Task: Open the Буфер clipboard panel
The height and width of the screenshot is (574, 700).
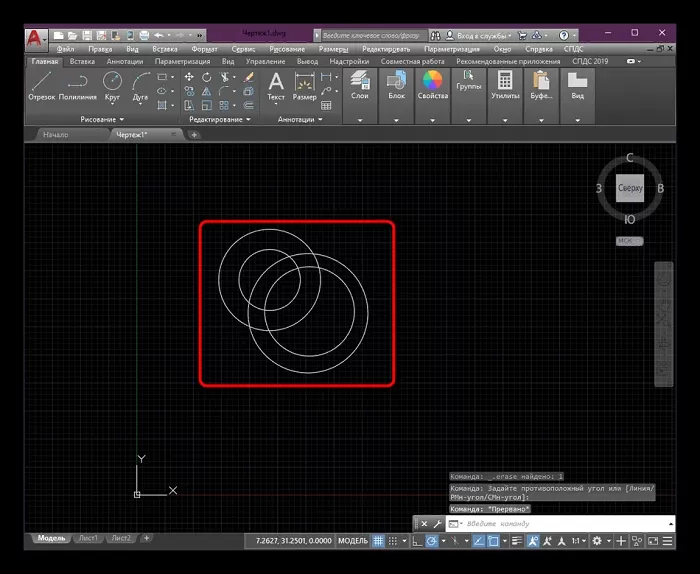Action: click(541, 85)
